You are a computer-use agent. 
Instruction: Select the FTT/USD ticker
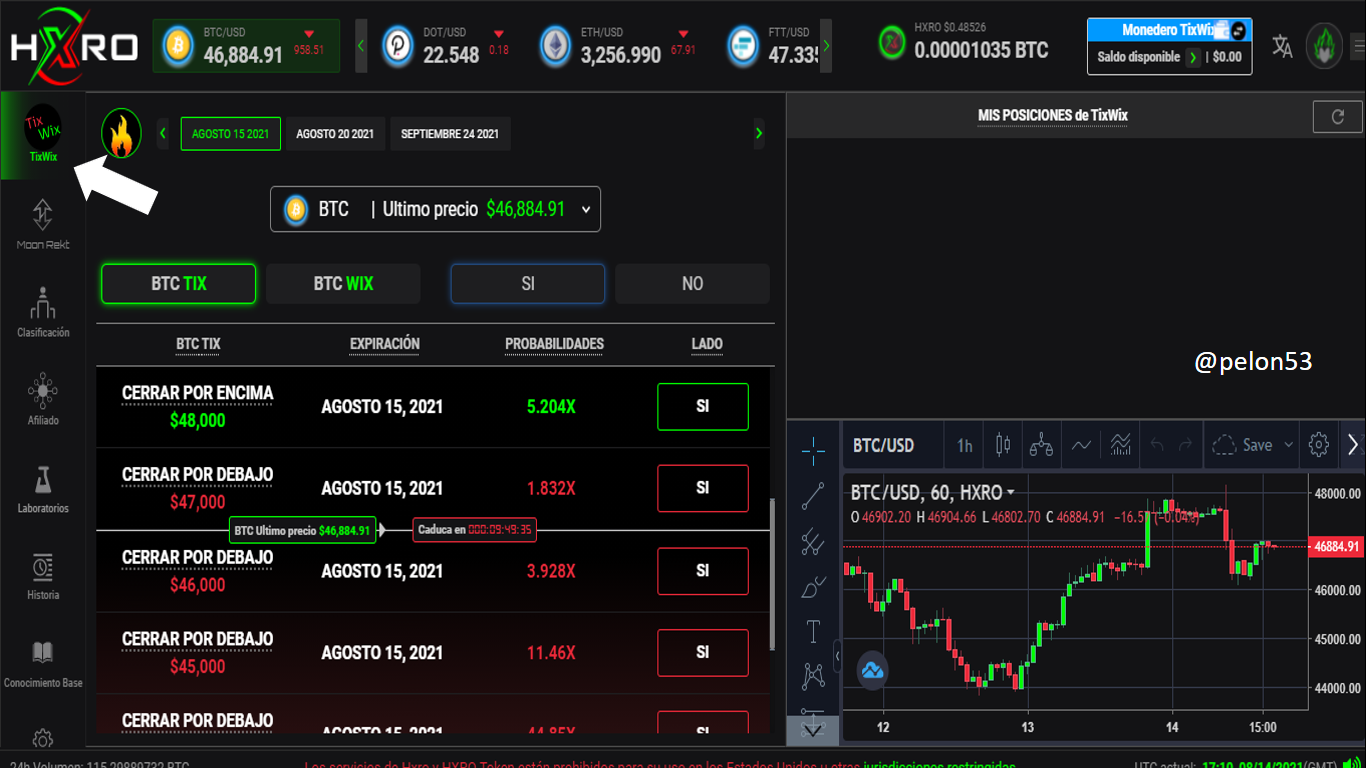click(x=772, y=46)
